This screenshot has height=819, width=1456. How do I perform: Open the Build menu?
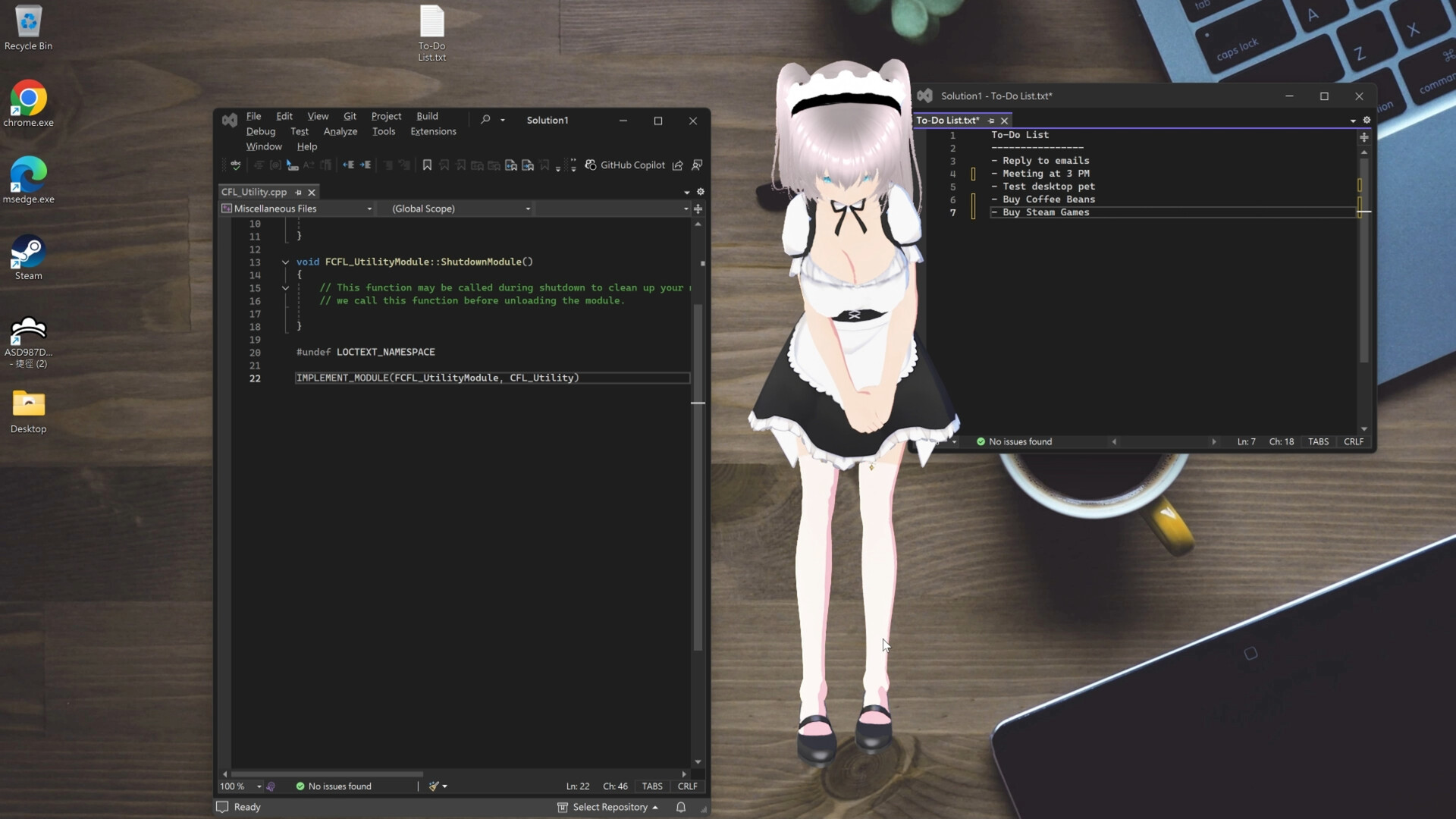(x=427, y=116)
